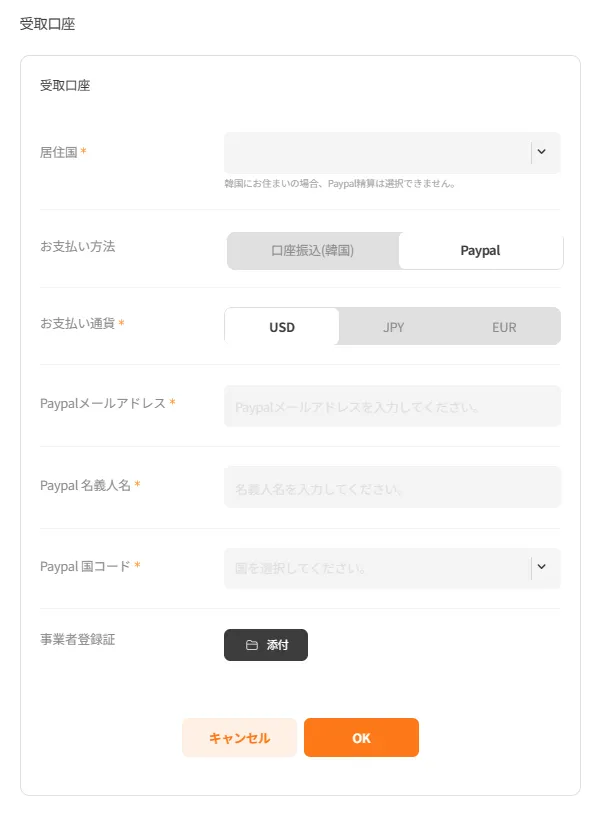
Task: Focus the Paypal 名義人名 input field
Action: coord(392,488)
